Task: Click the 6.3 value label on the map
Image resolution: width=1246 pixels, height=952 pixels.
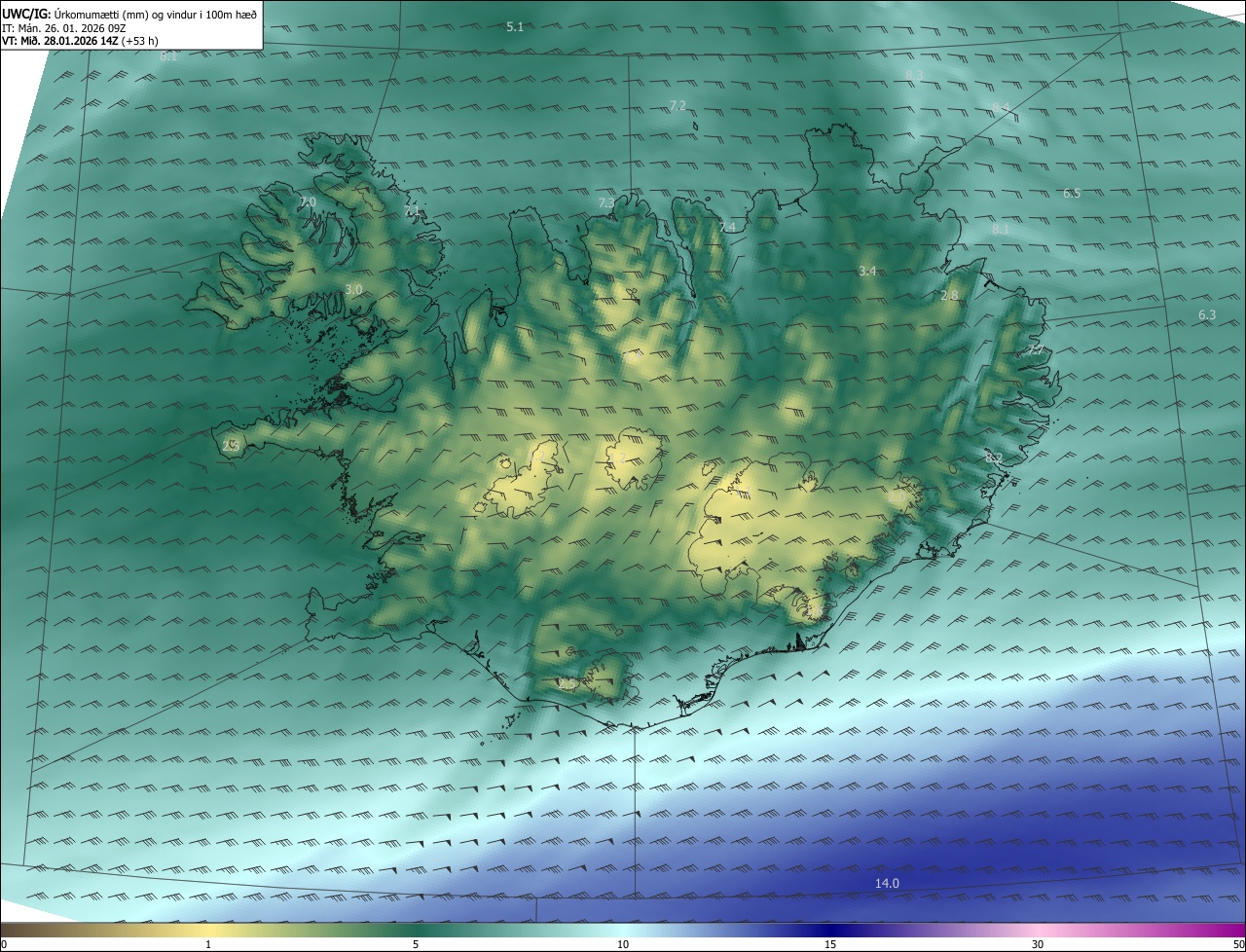Action: 1207,315
